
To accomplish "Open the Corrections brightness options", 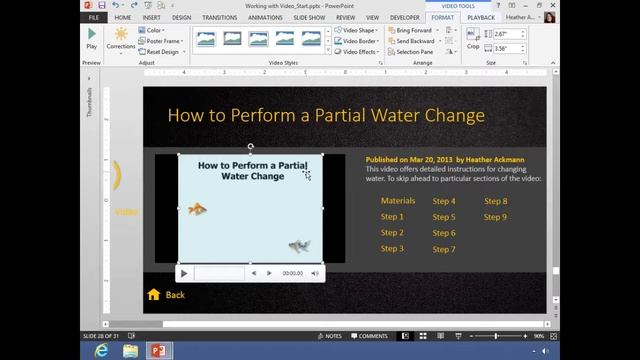I will coord(121,40).
